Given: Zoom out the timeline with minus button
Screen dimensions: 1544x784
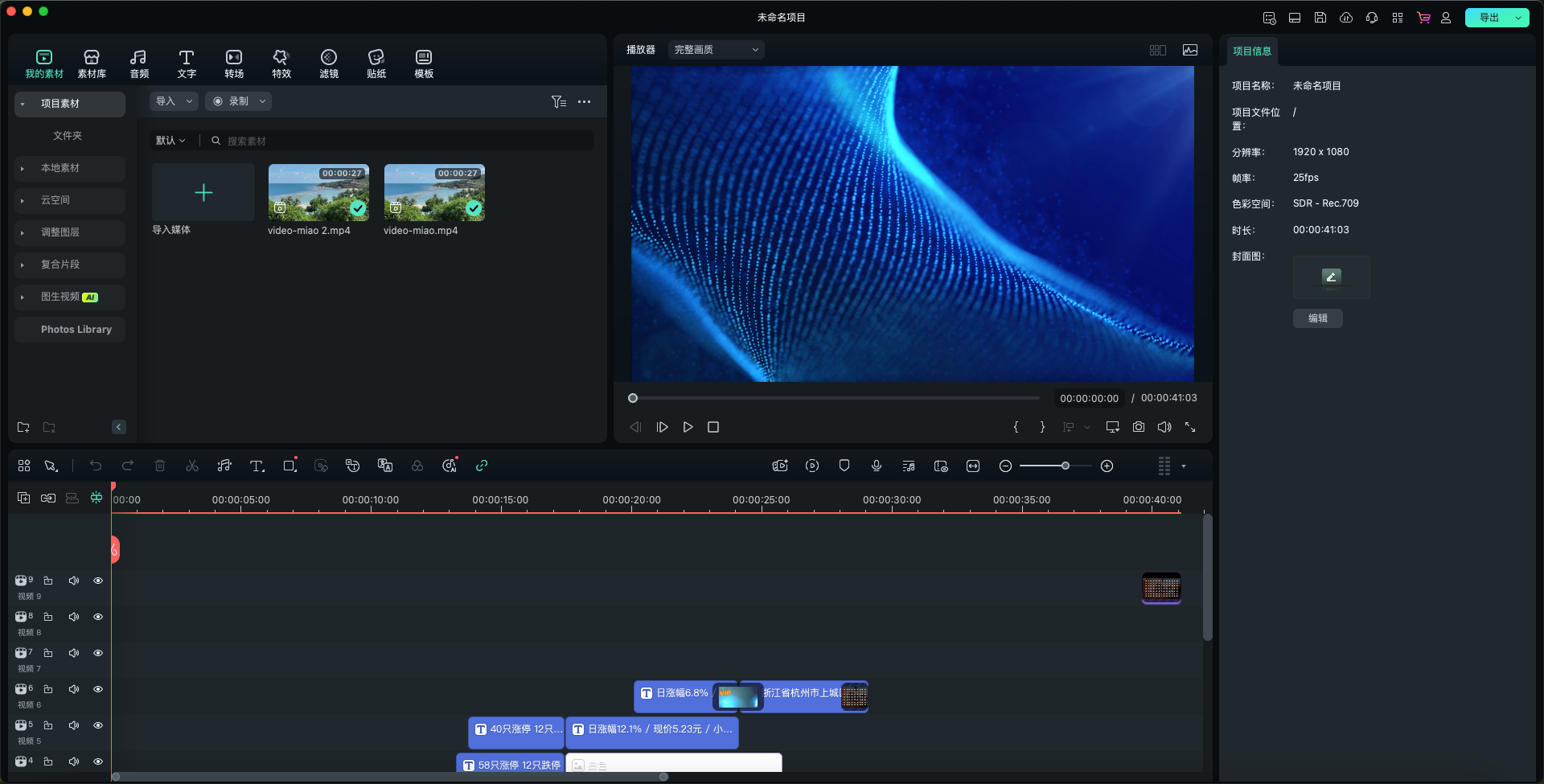Looking at the screenshot, I should (x=1005, y=466).
